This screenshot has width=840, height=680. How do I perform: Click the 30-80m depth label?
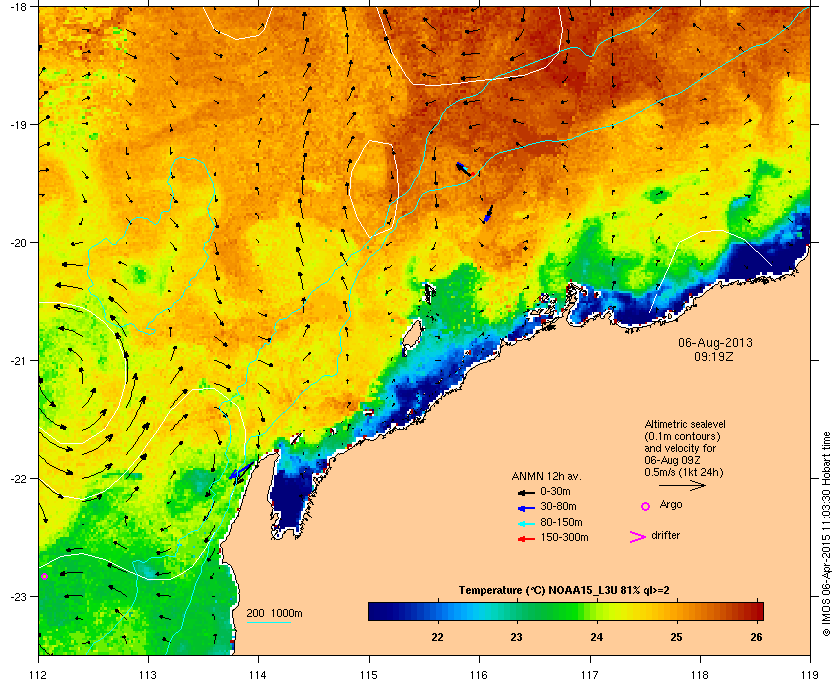558,506
